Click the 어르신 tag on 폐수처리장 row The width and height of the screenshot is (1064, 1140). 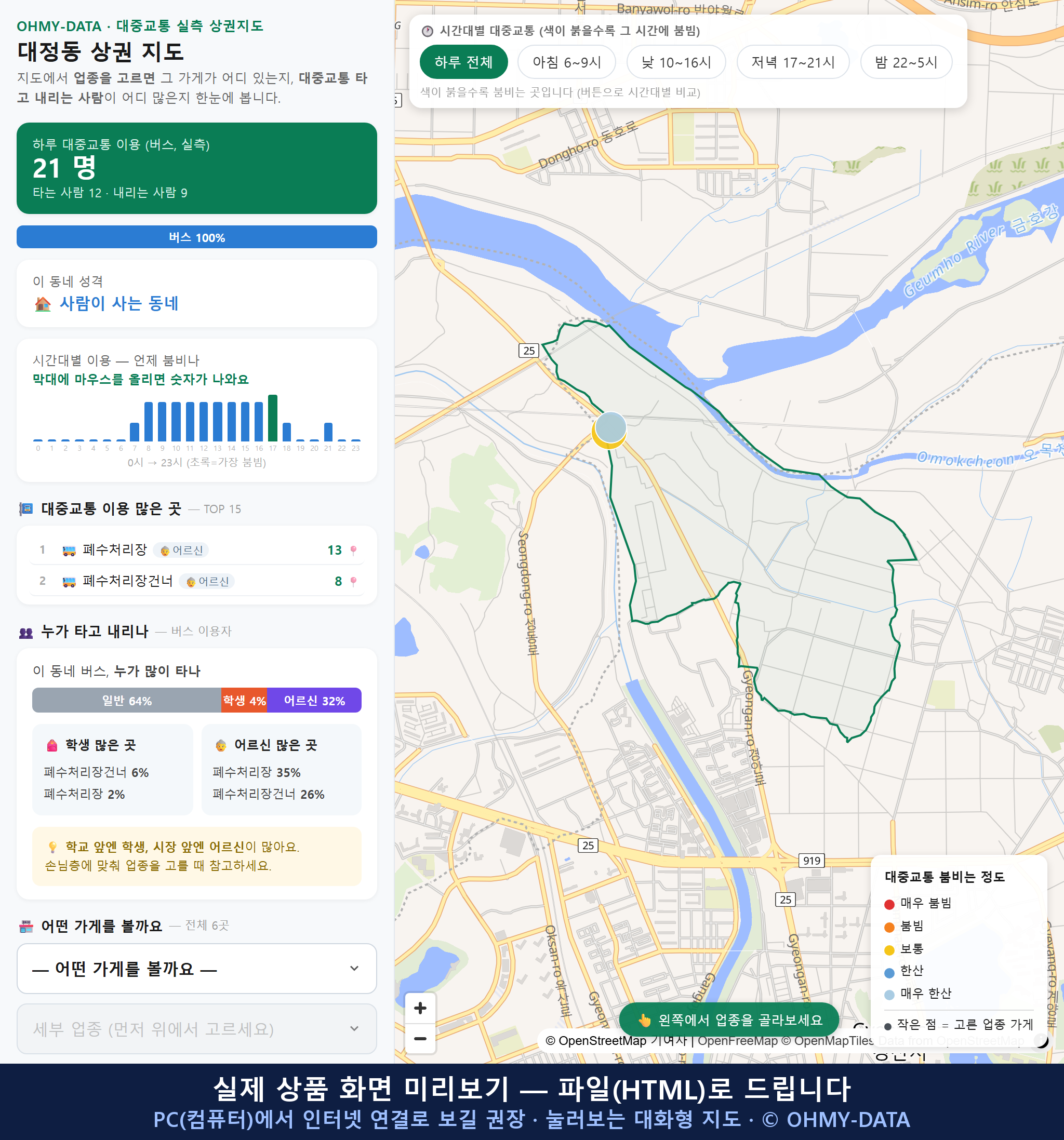[x=182, y=551]
